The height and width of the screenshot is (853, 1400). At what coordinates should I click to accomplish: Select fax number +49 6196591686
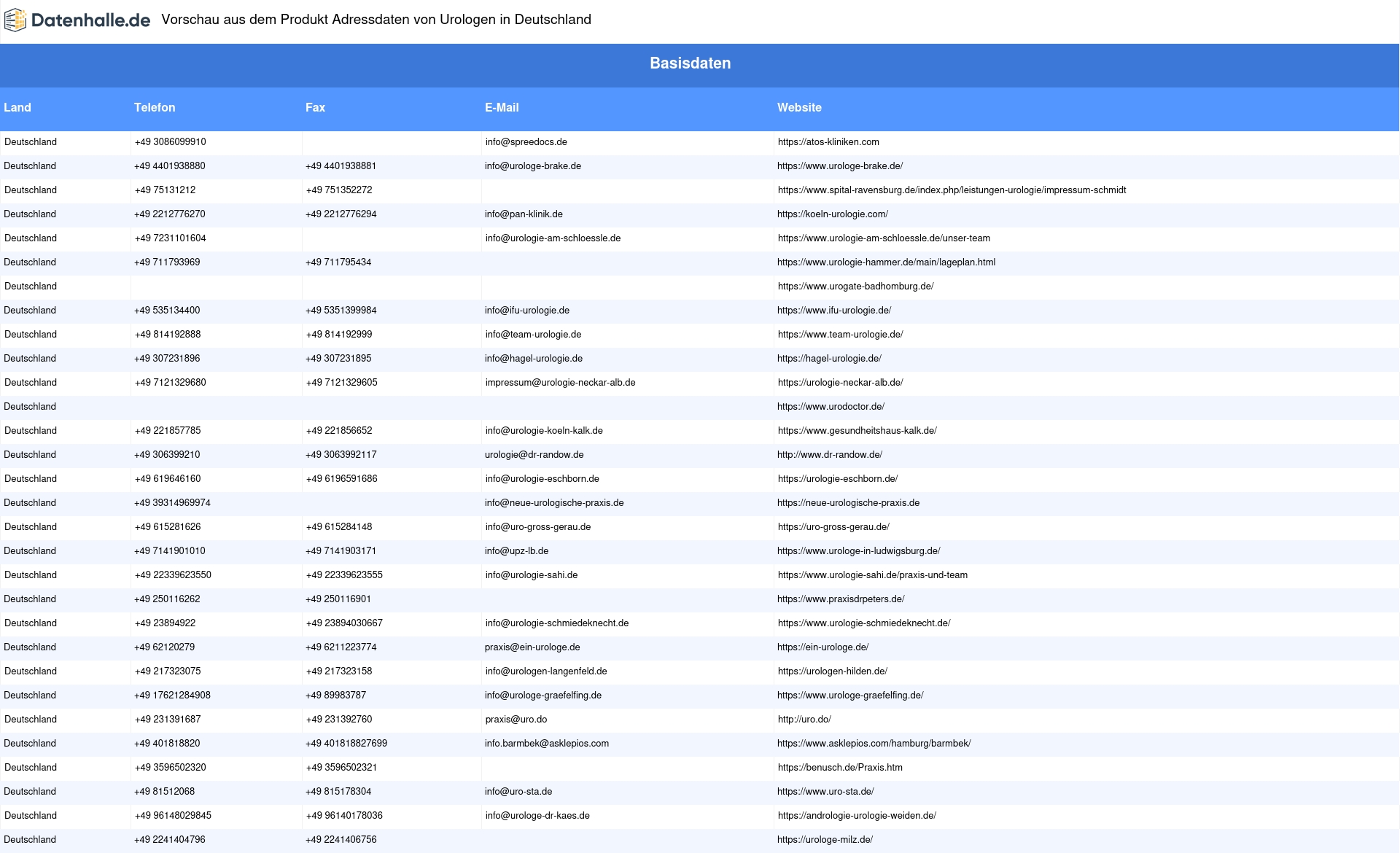pos(342,479)
